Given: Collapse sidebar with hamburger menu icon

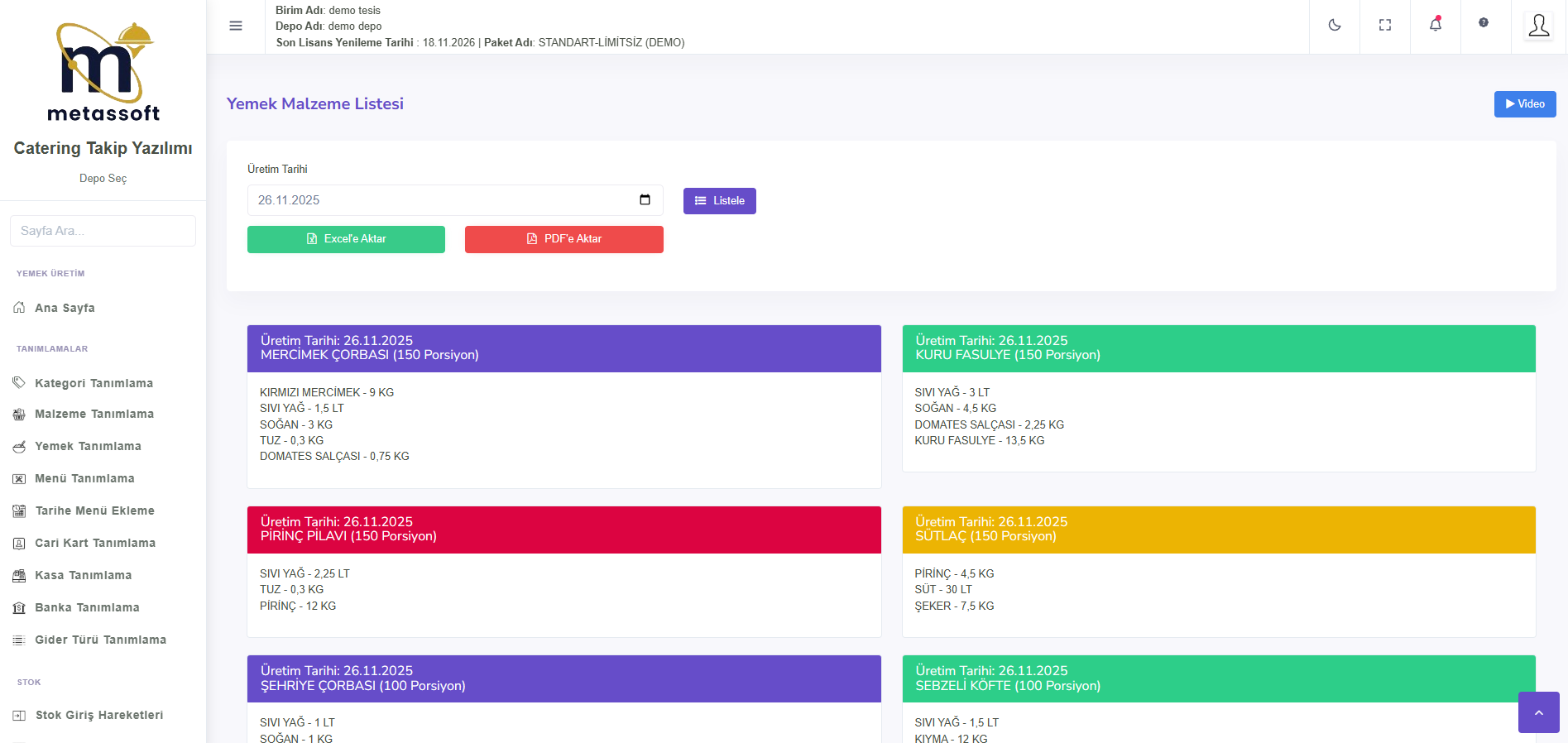Looking at the screenshot, I should click(236, 26).
